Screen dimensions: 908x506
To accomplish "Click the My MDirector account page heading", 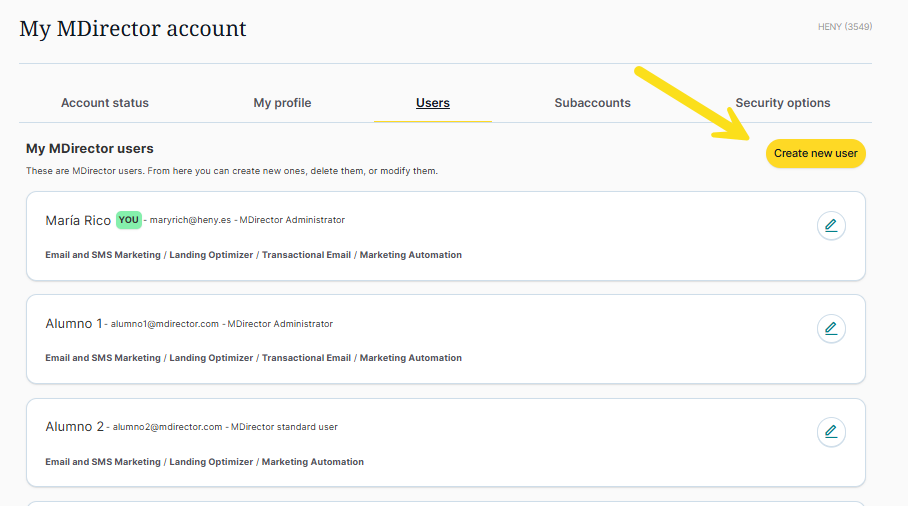I will click(x=133, y=29).
